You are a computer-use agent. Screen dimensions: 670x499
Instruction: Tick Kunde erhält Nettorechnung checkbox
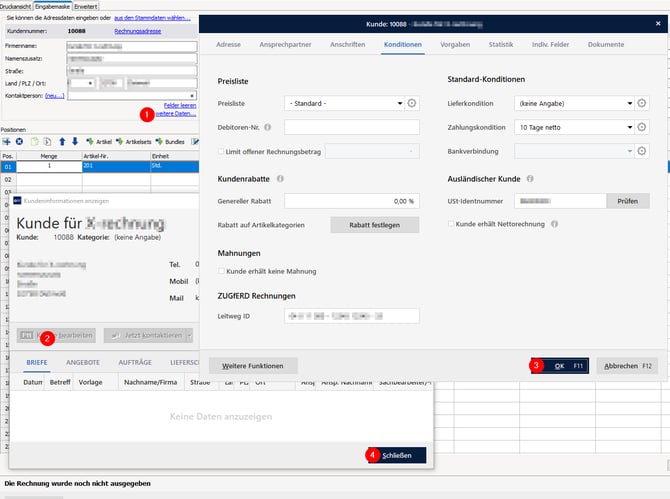click(x=451, y=224)
